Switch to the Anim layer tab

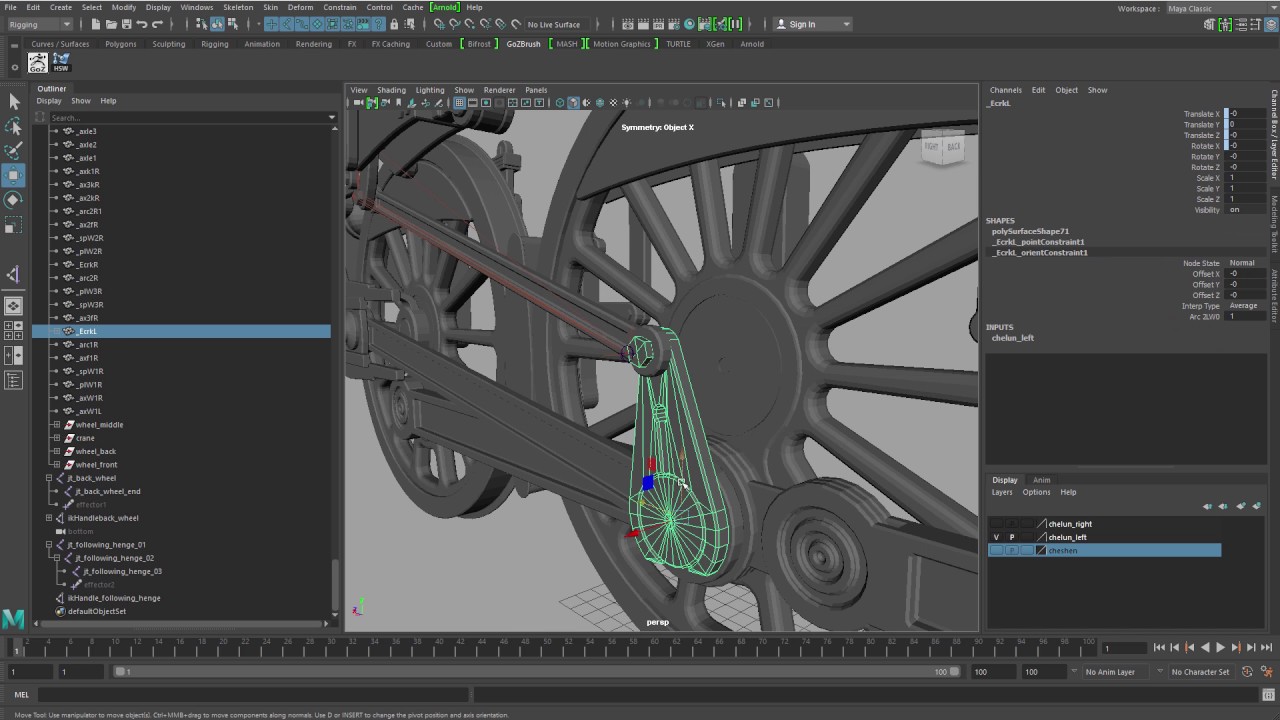[x=1041, y=480]
